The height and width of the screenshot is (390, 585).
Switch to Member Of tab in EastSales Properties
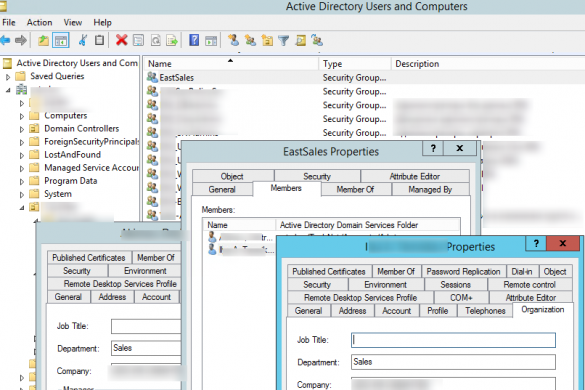[356, 190]
